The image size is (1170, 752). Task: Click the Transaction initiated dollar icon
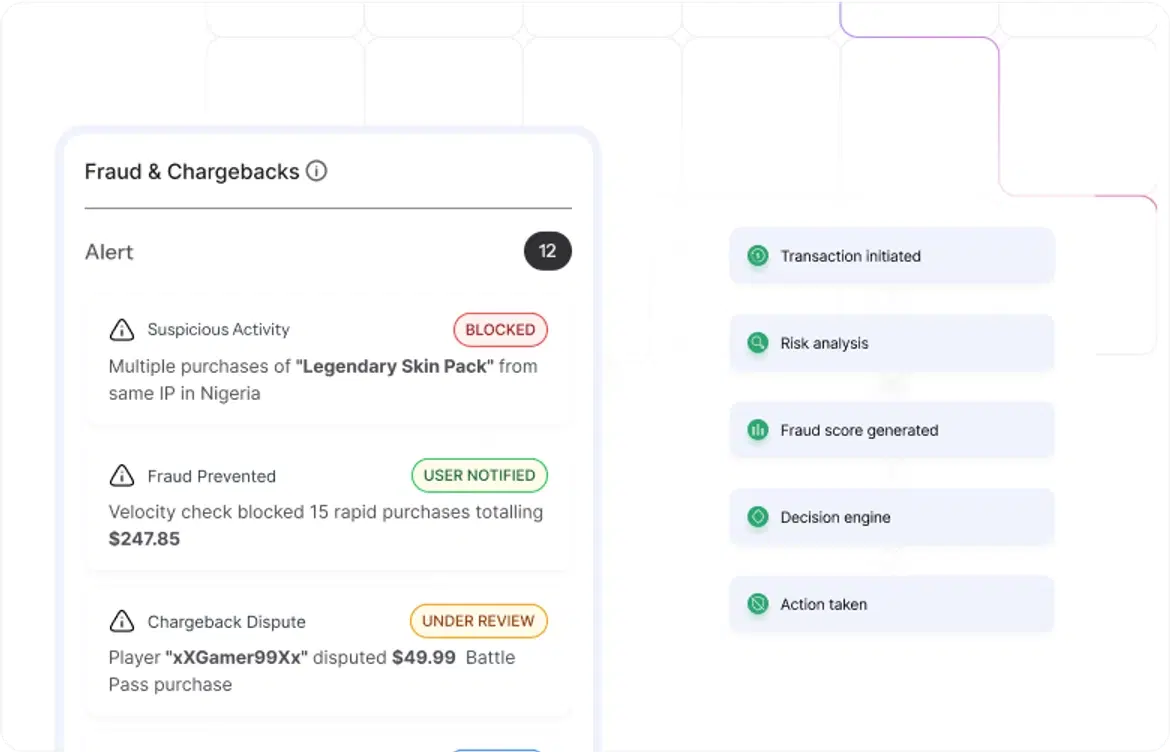tap(758, 256)
